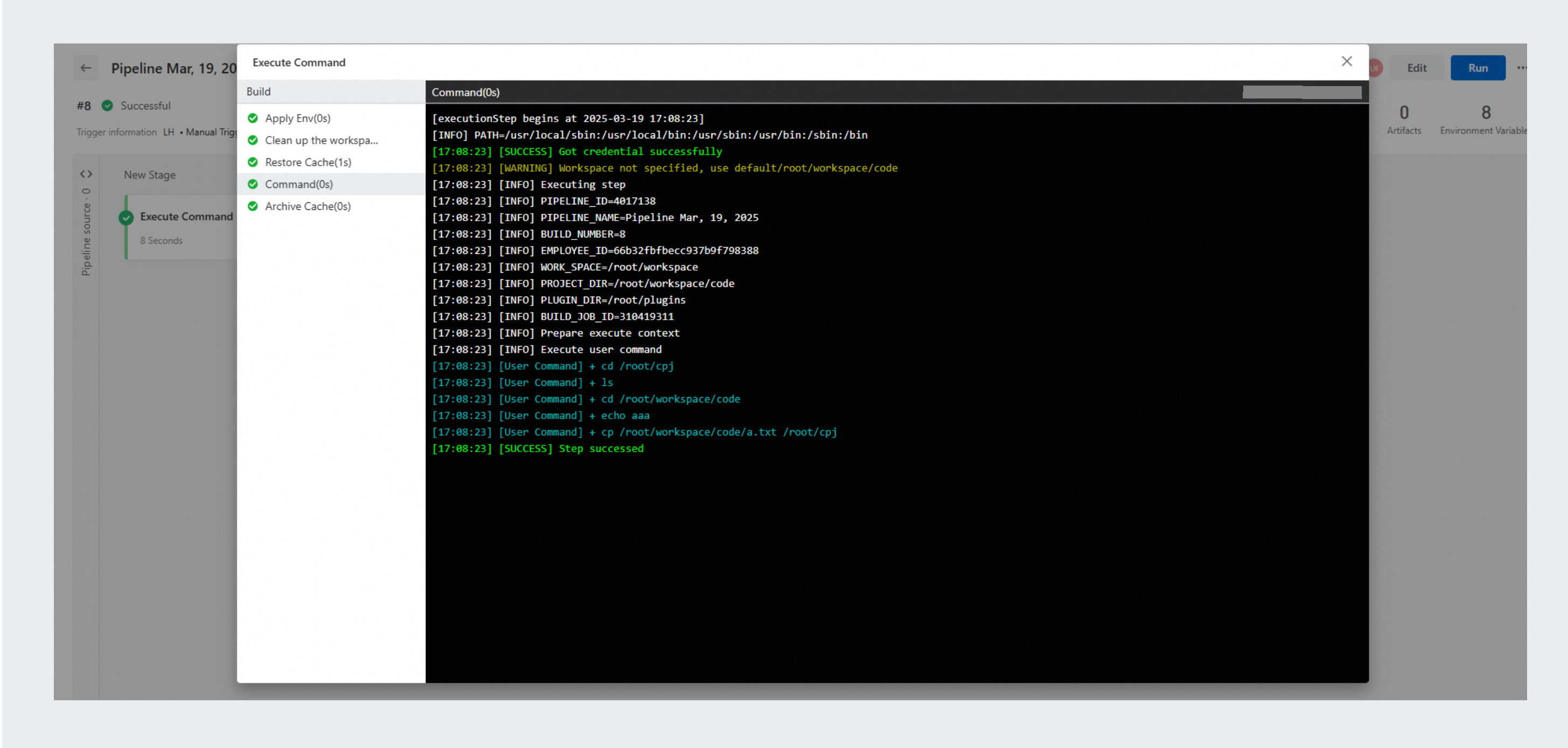
Task: Click the Build section header
Action: [x=258, y=92]
